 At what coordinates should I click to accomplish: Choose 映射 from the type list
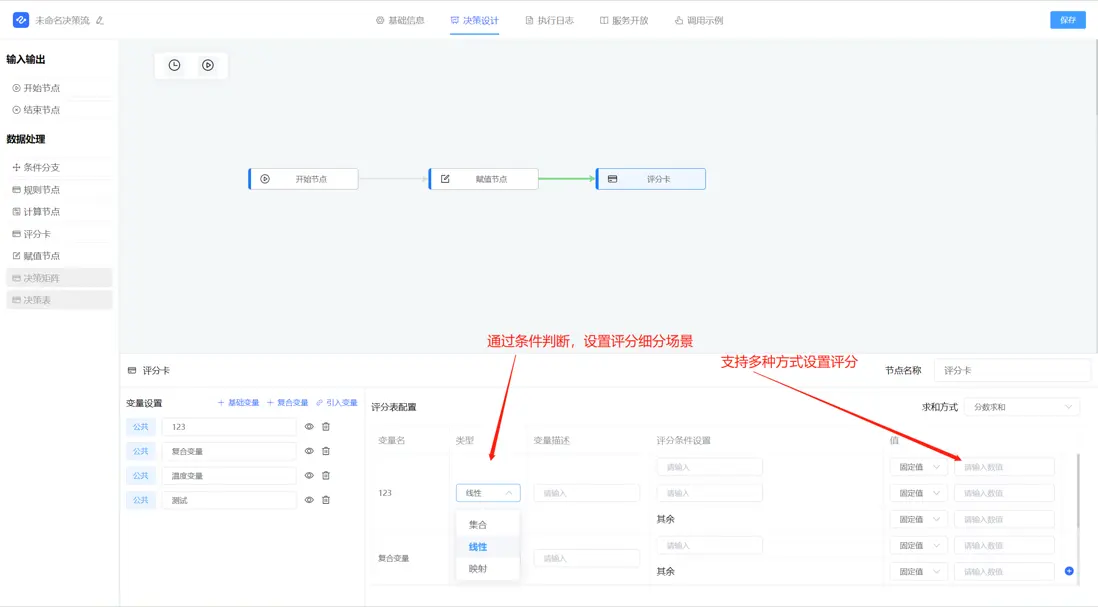pos(488,568)
